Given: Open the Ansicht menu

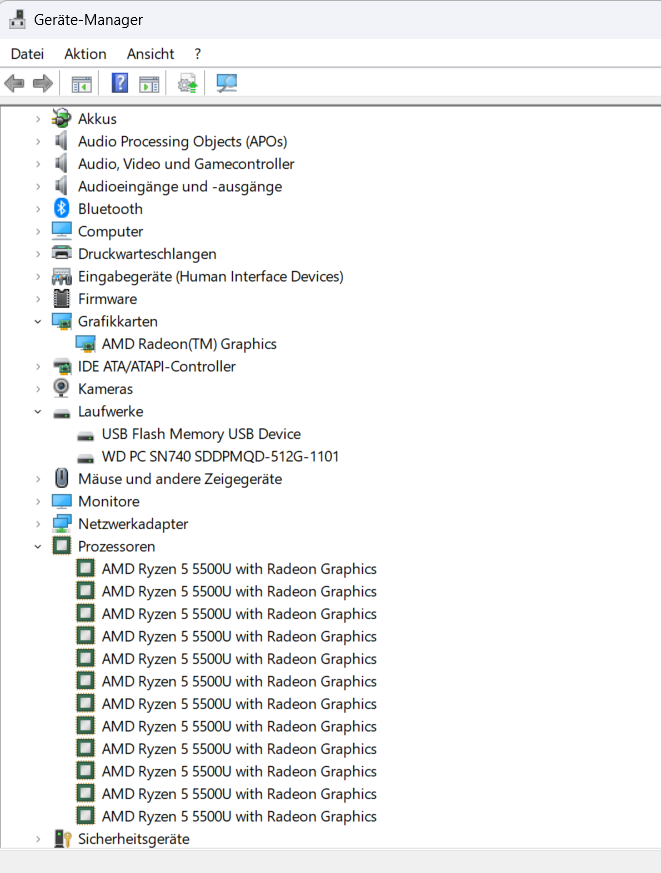Looking at the screenshot, I should point(150,53).
